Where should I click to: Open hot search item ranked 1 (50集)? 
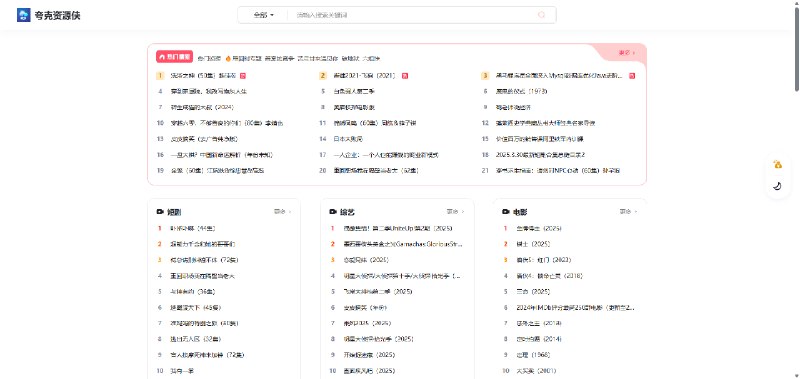click(203, 75)
